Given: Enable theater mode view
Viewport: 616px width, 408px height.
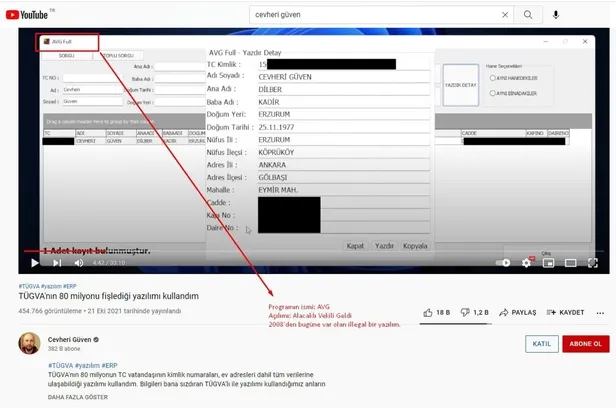Looking at the screenshot, I should pos(570,263).
